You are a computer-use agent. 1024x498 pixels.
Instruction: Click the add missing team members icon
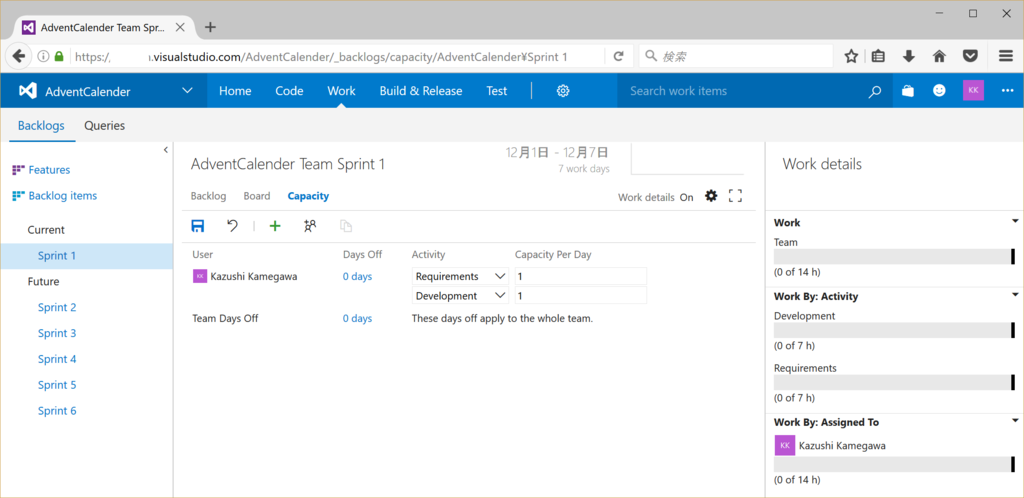310,226
